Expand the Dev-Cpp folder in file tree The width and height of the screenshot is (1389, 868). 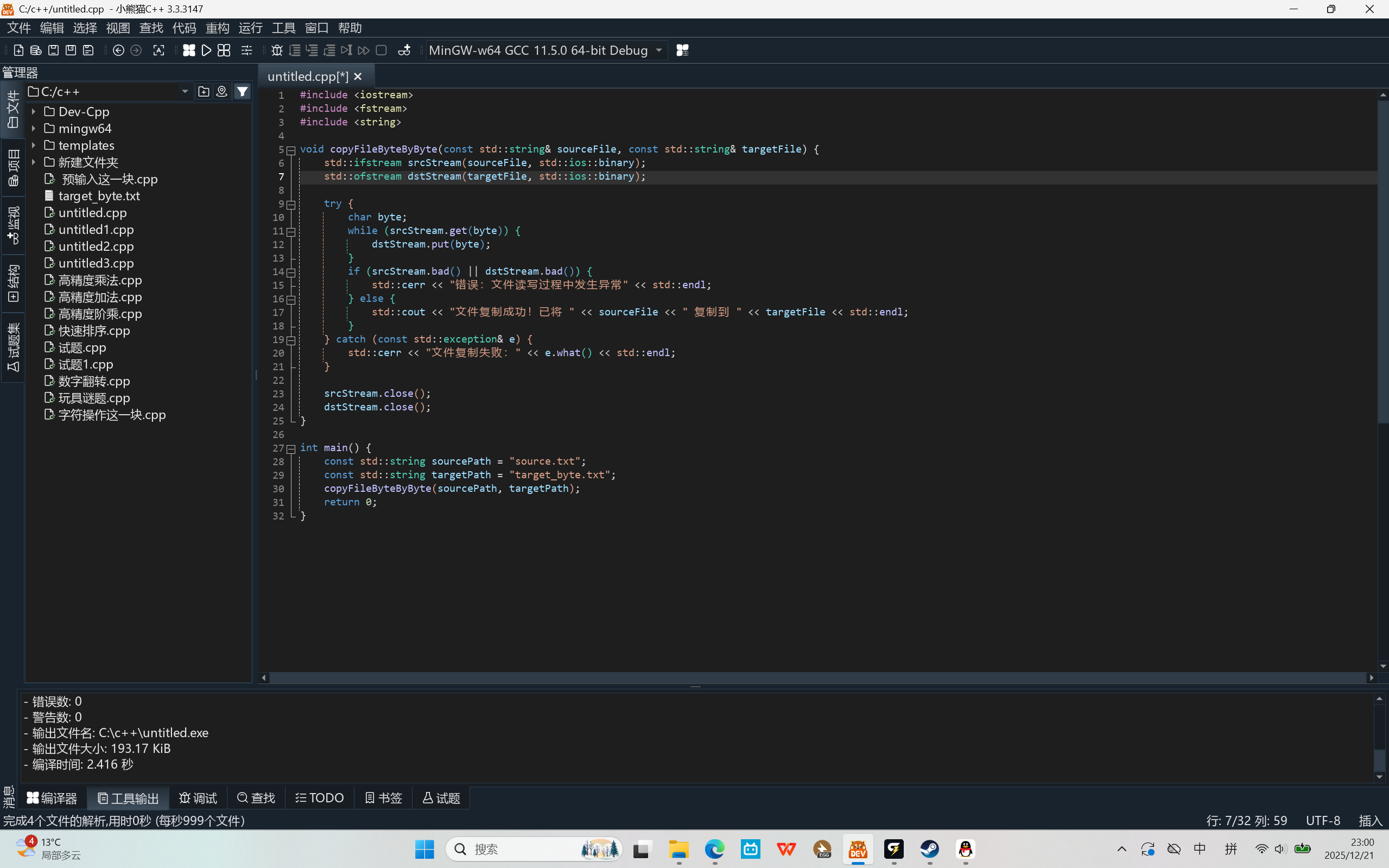34,112
